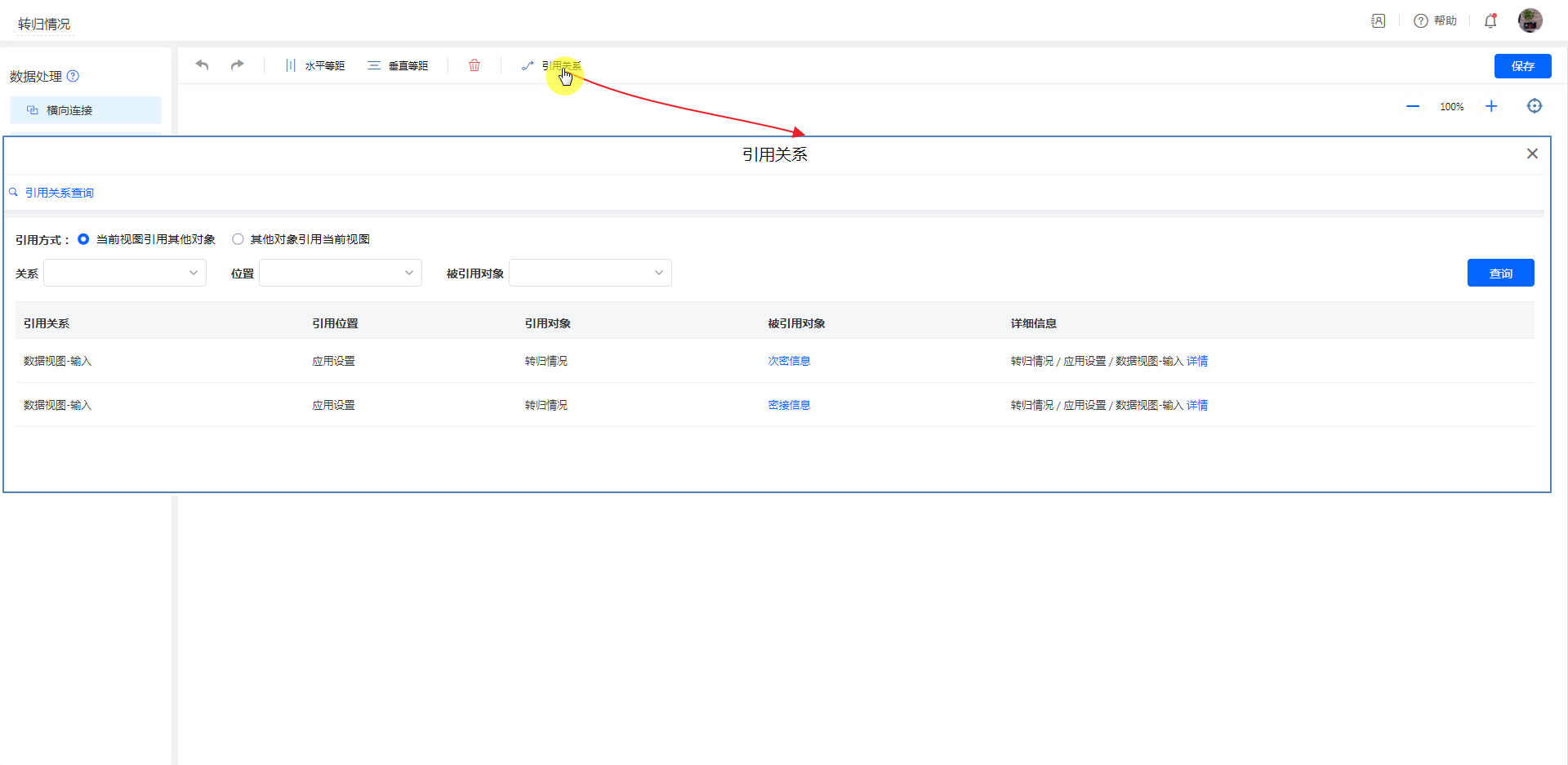Select 当前视图引用其他对象 radio option
The width and height of the screenshot is (1568, 765).
(x=83, y=239)
